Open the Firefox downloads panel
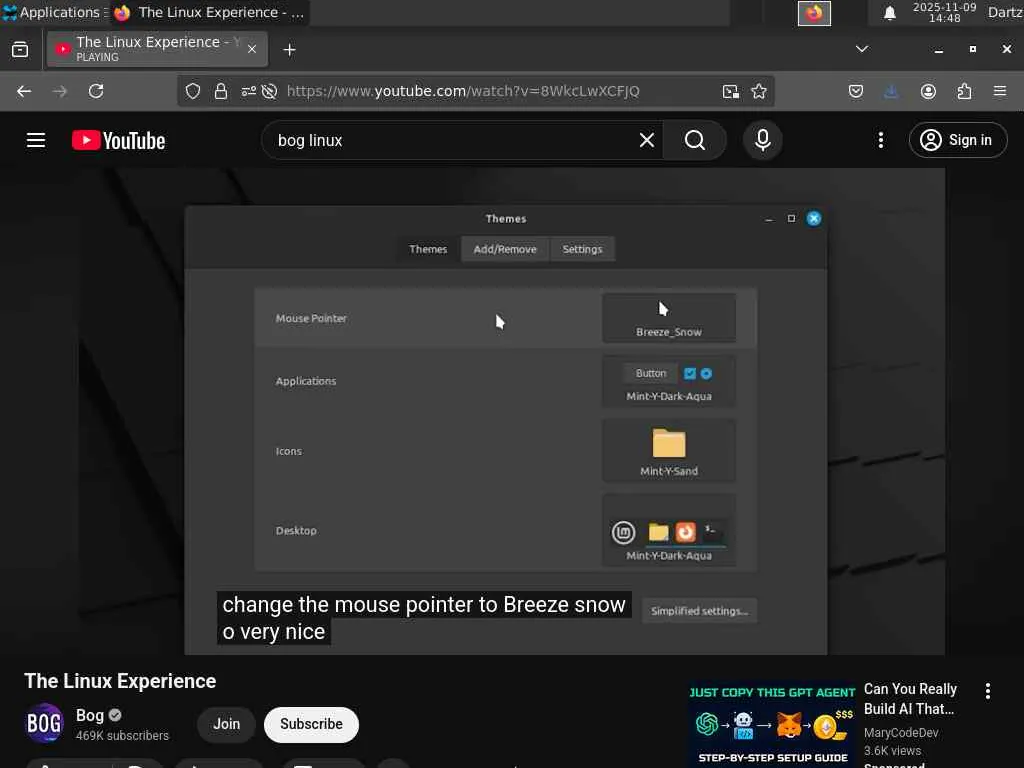 [891, 91]
